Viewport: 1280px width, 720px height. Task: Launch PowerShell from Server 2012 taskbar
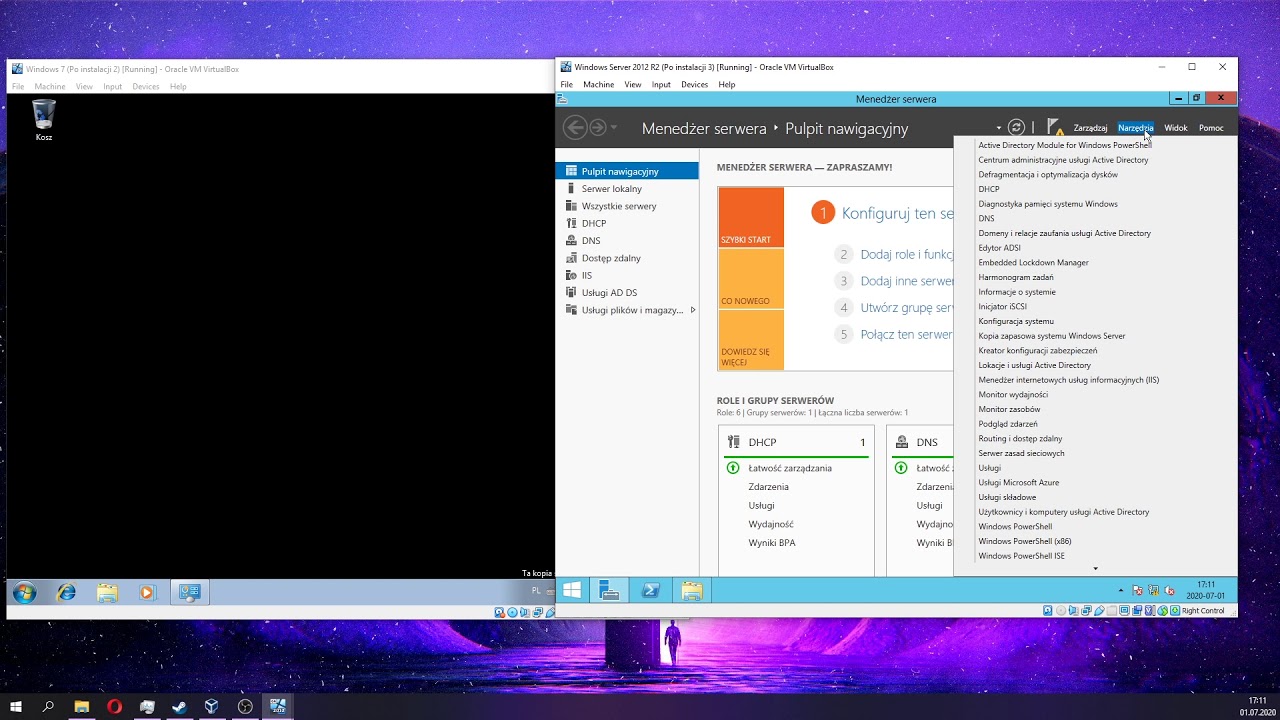point(650,591)
